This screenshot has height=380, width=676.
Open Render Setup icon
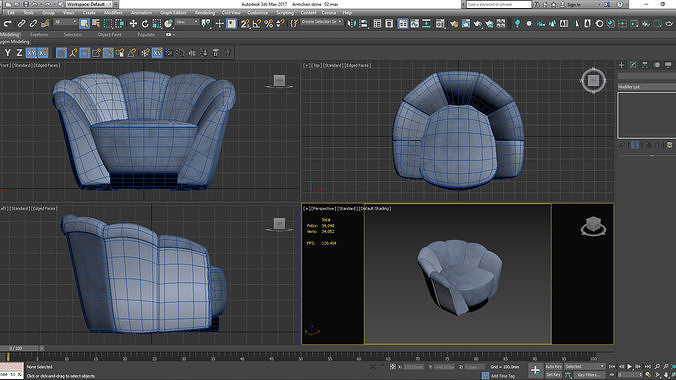tap(454, 24)
